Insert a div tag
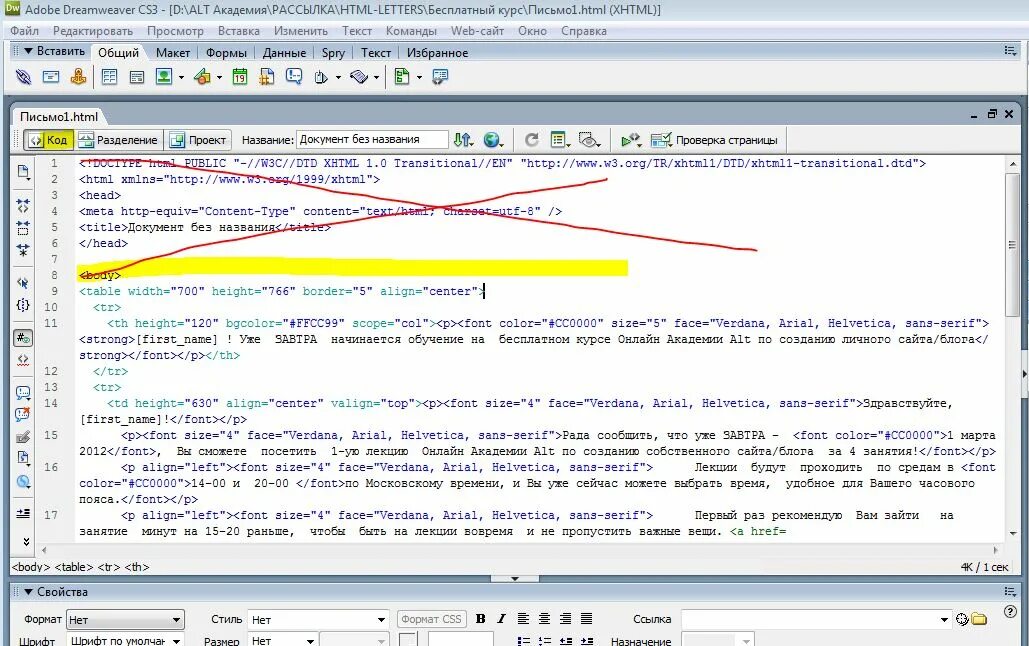This screenshot has height=646, width=1029. click(x=136, y=77)
